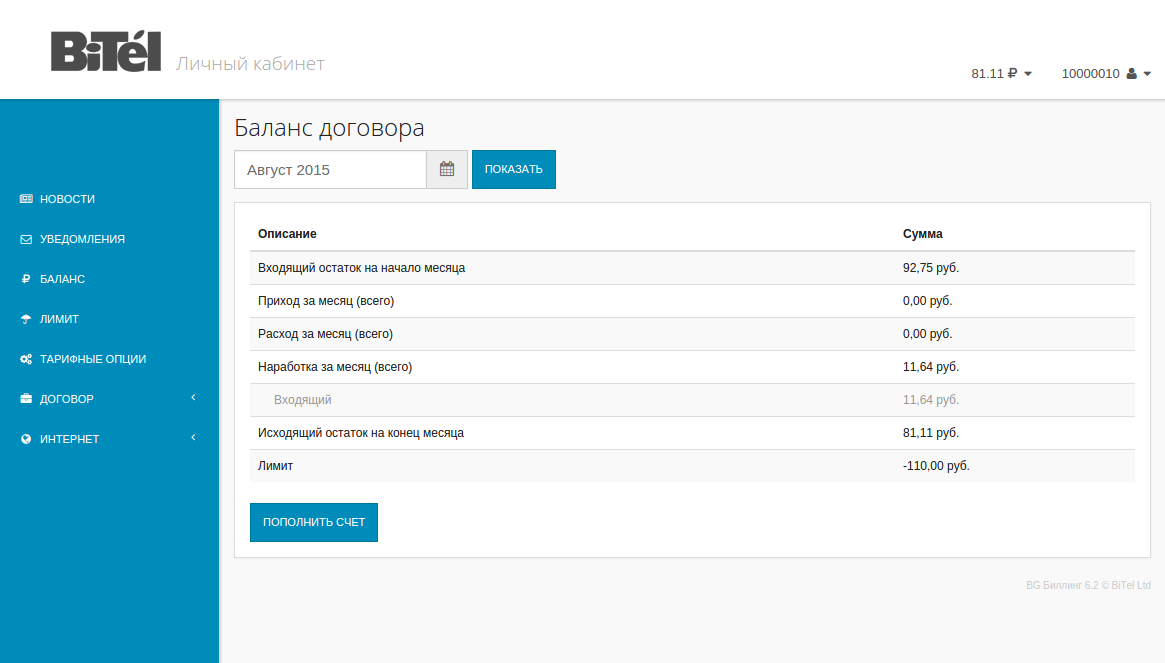Open the balance dropdown showing 81.11 ₽

pos(1000,73)
